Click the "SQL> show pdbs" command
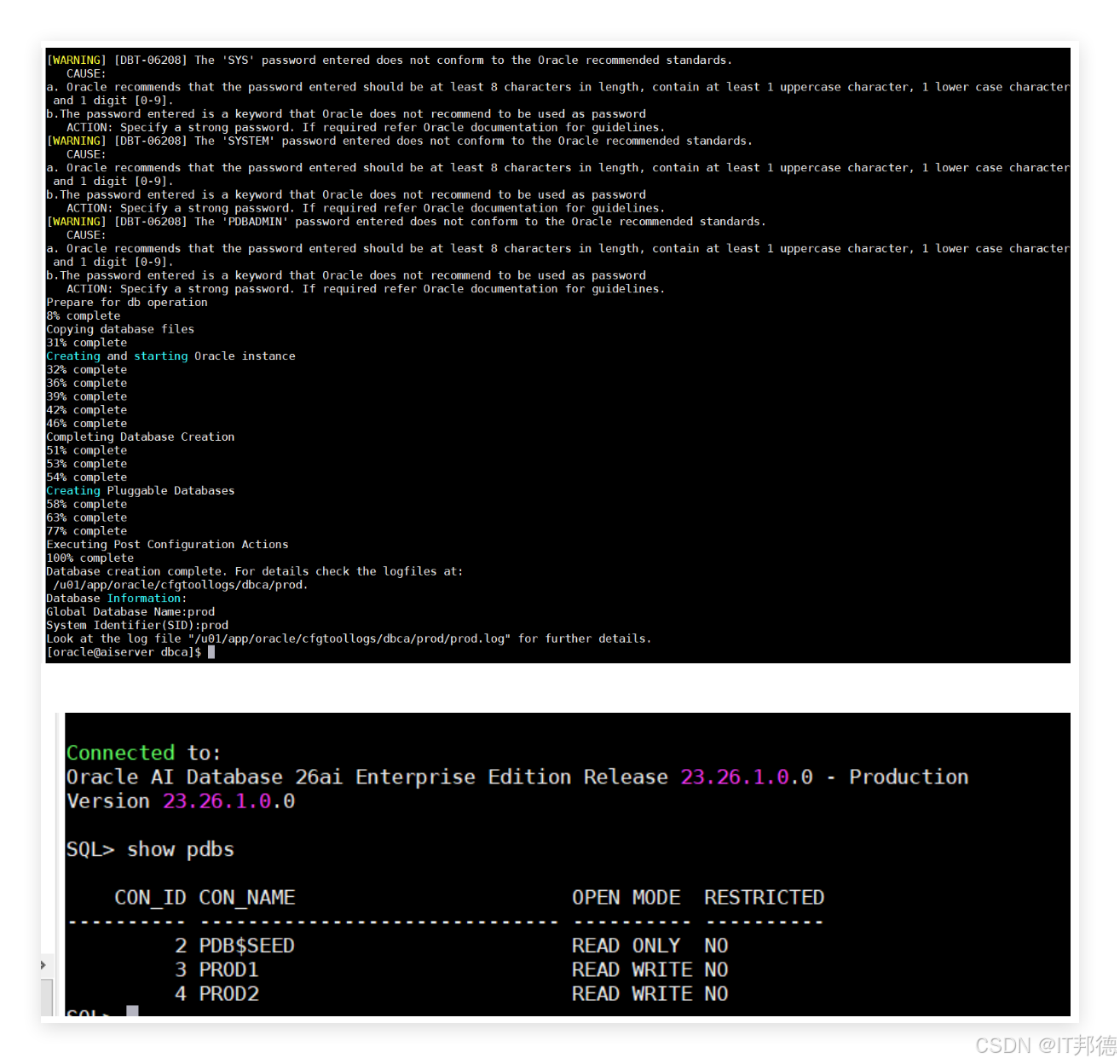The image size is (1120, 1064). point(150,849)
